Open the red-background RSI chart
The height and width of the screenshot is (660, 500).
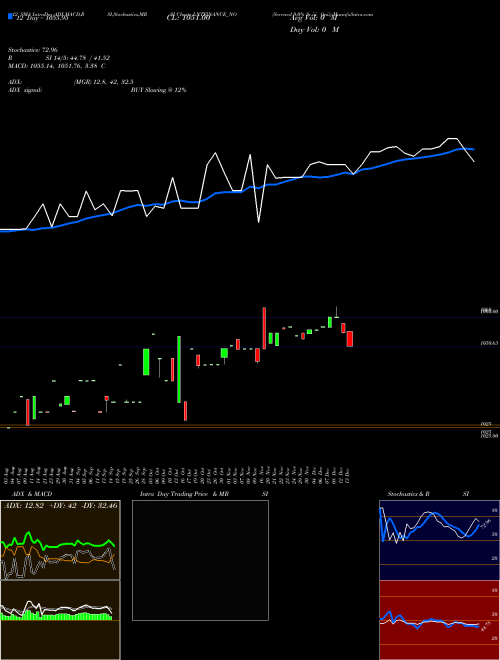(439, 620)
